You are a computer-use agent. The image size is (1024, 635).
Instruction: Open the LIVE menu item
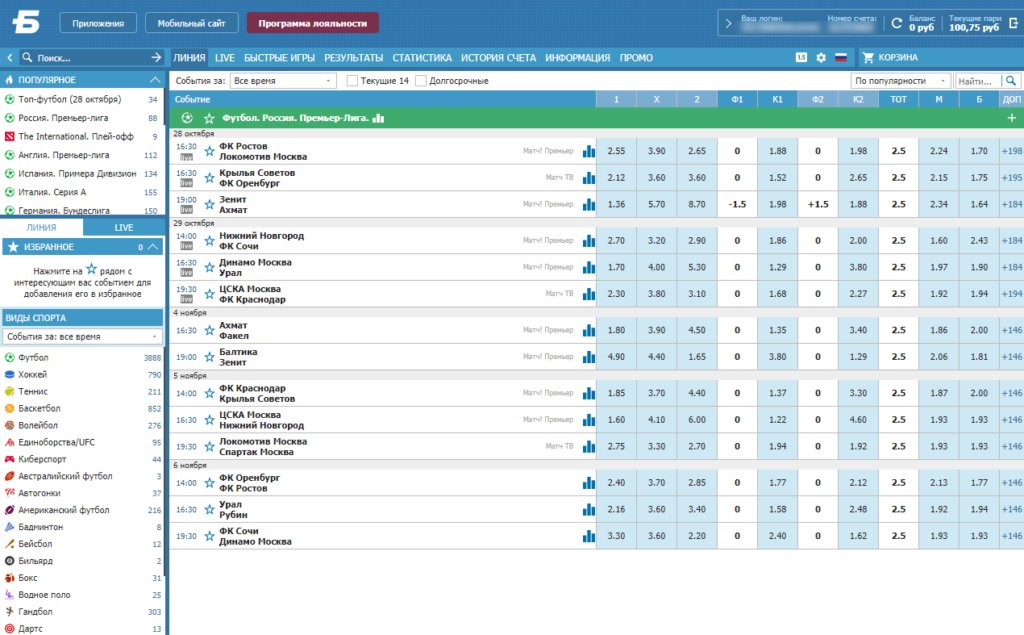point(225,57)
